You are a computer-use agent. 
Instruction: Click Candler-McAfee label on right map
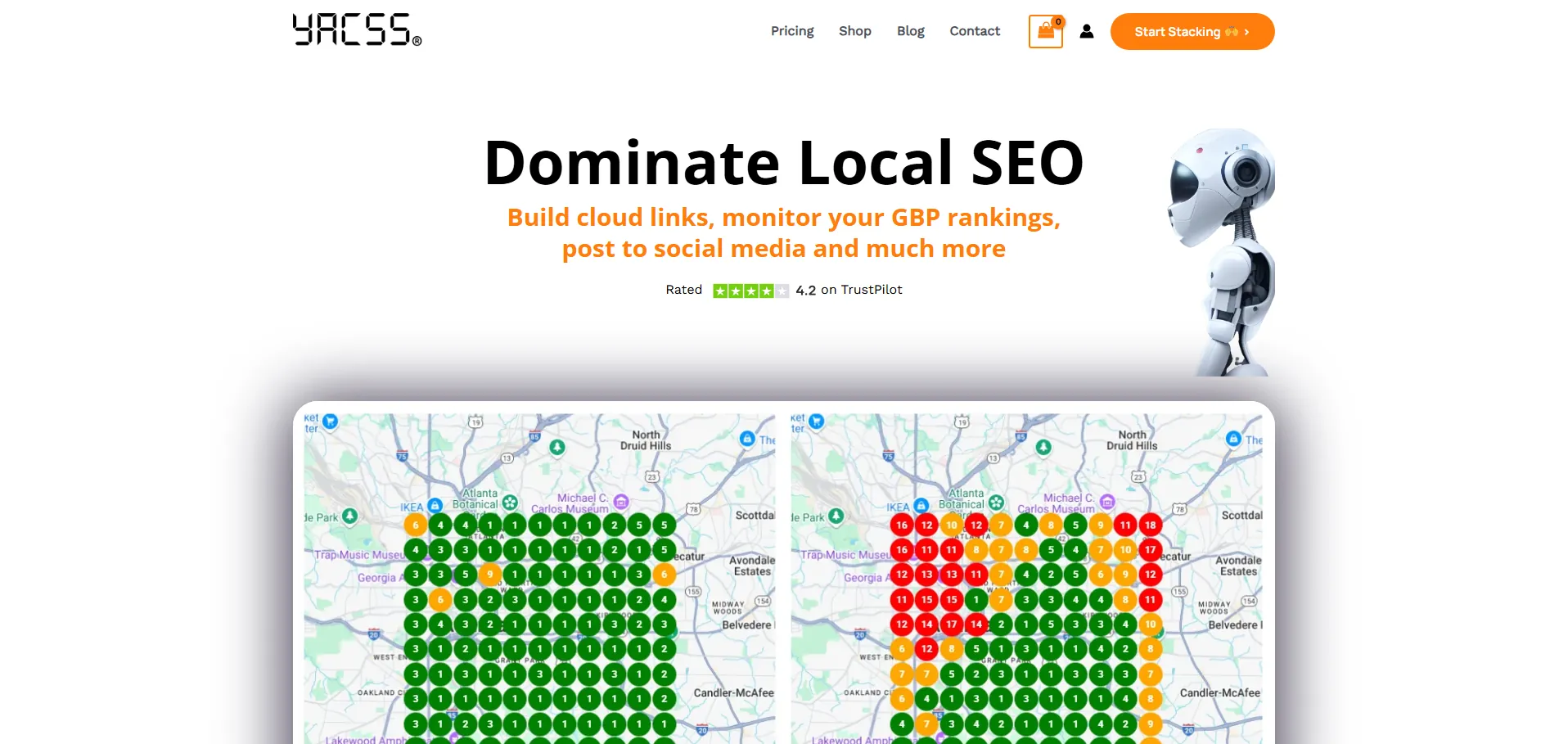point(1219,692)
